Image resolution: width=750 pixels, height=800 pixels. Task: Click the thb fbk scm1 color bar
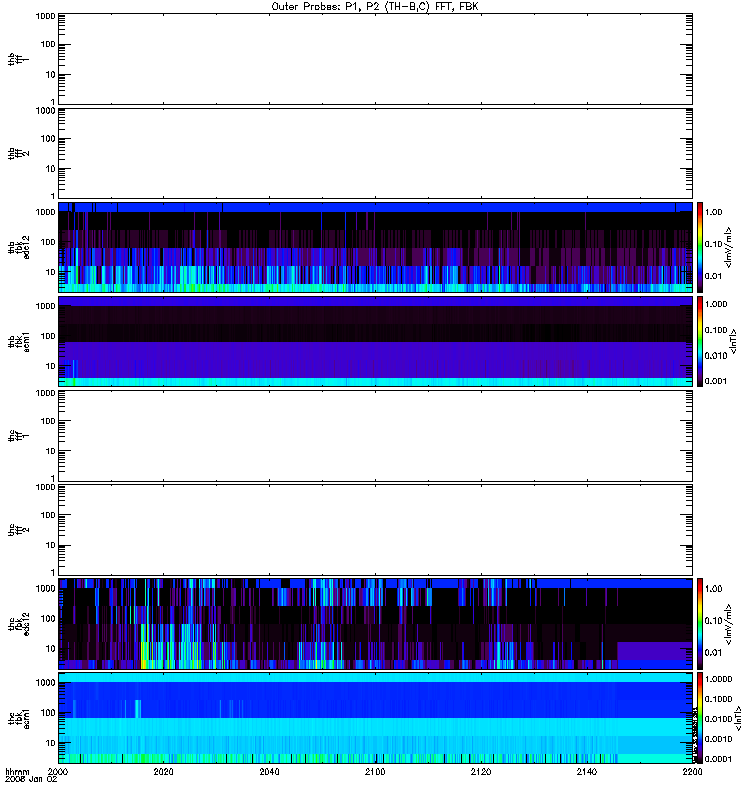(700, 341)
